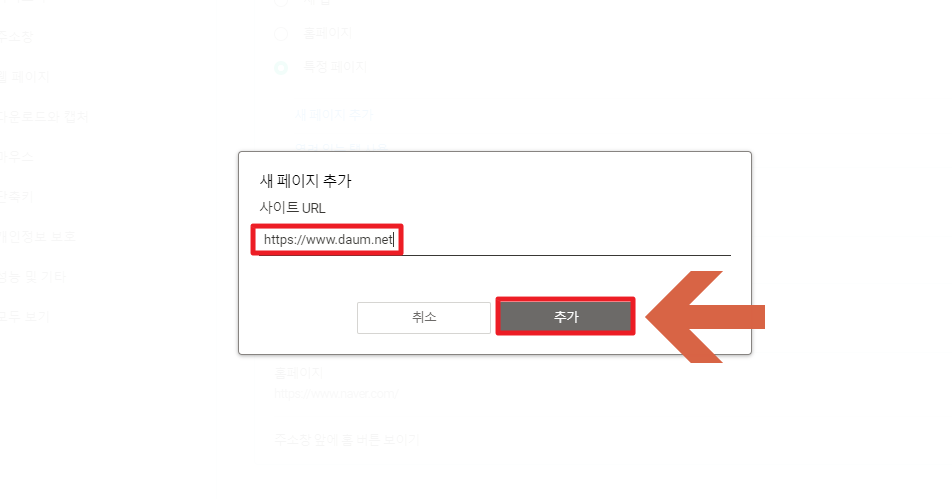Click the 새 페이지 추가 dialog title
The height and width of the screenshot is (499, 952).
[305, 180]
